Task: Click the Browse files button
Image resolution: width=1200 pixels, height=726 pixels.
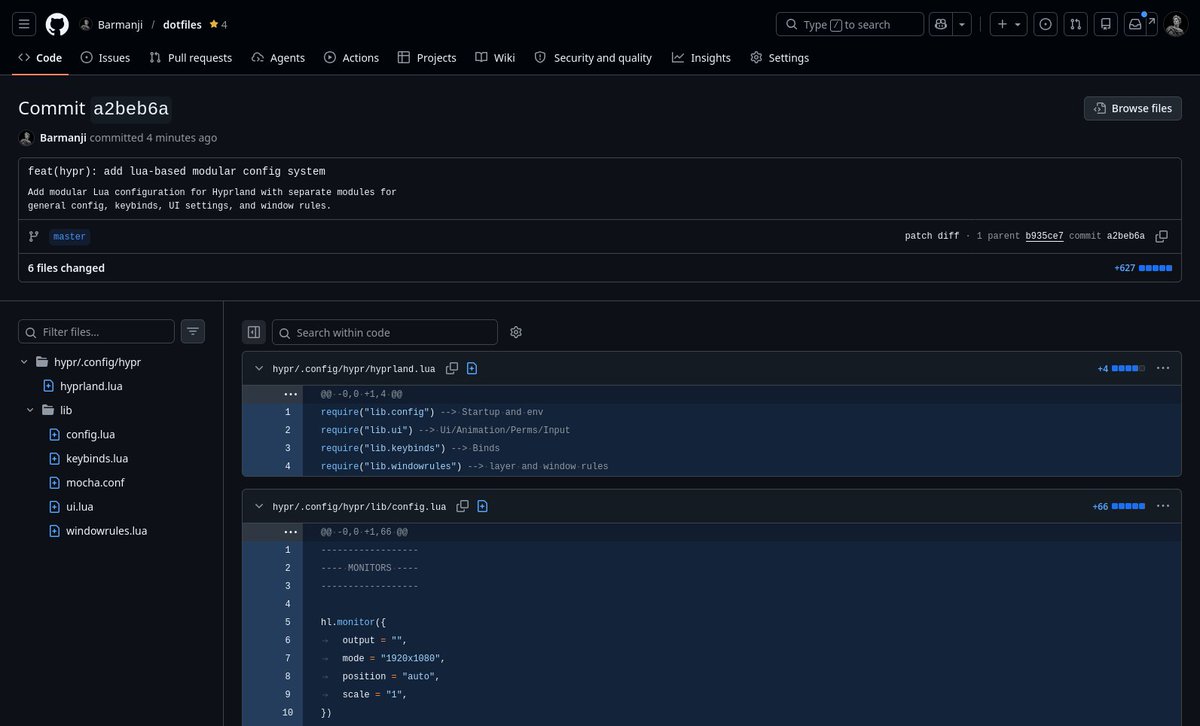Action: click(1133, 108)
